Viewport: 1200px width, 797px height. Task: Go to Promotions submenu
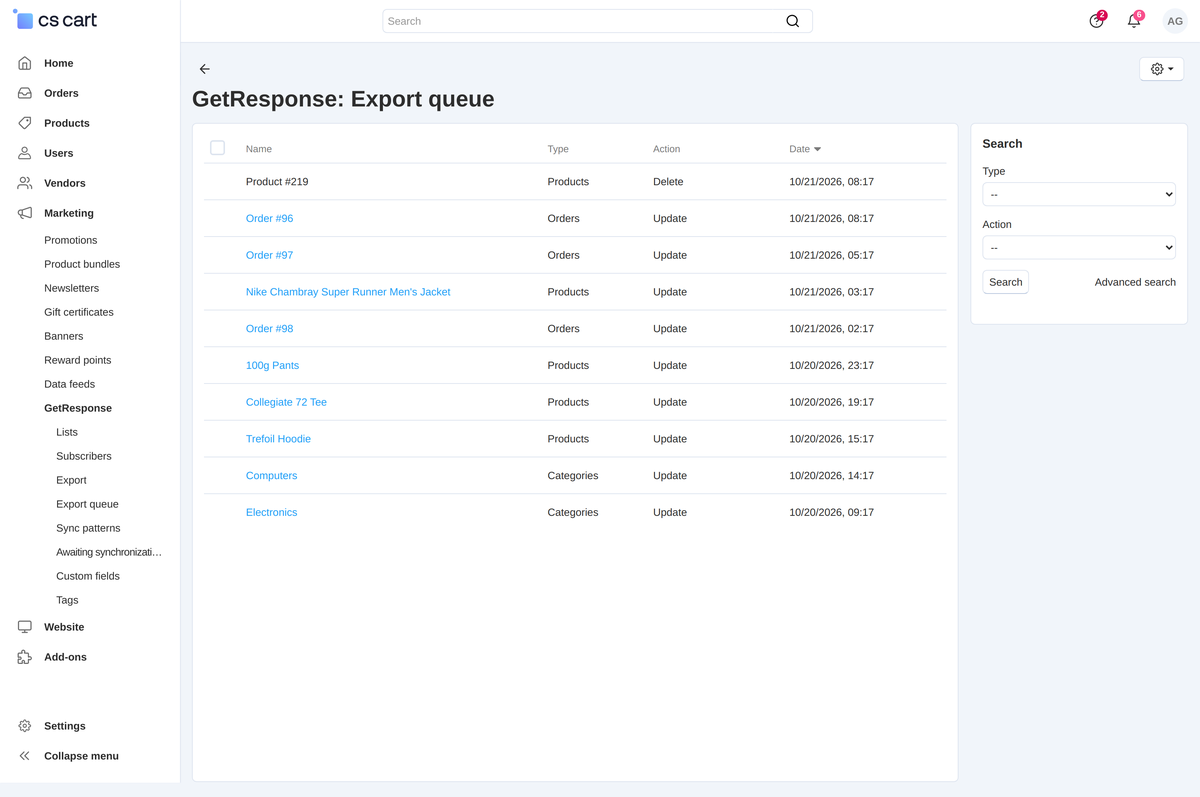pos(71,240)
